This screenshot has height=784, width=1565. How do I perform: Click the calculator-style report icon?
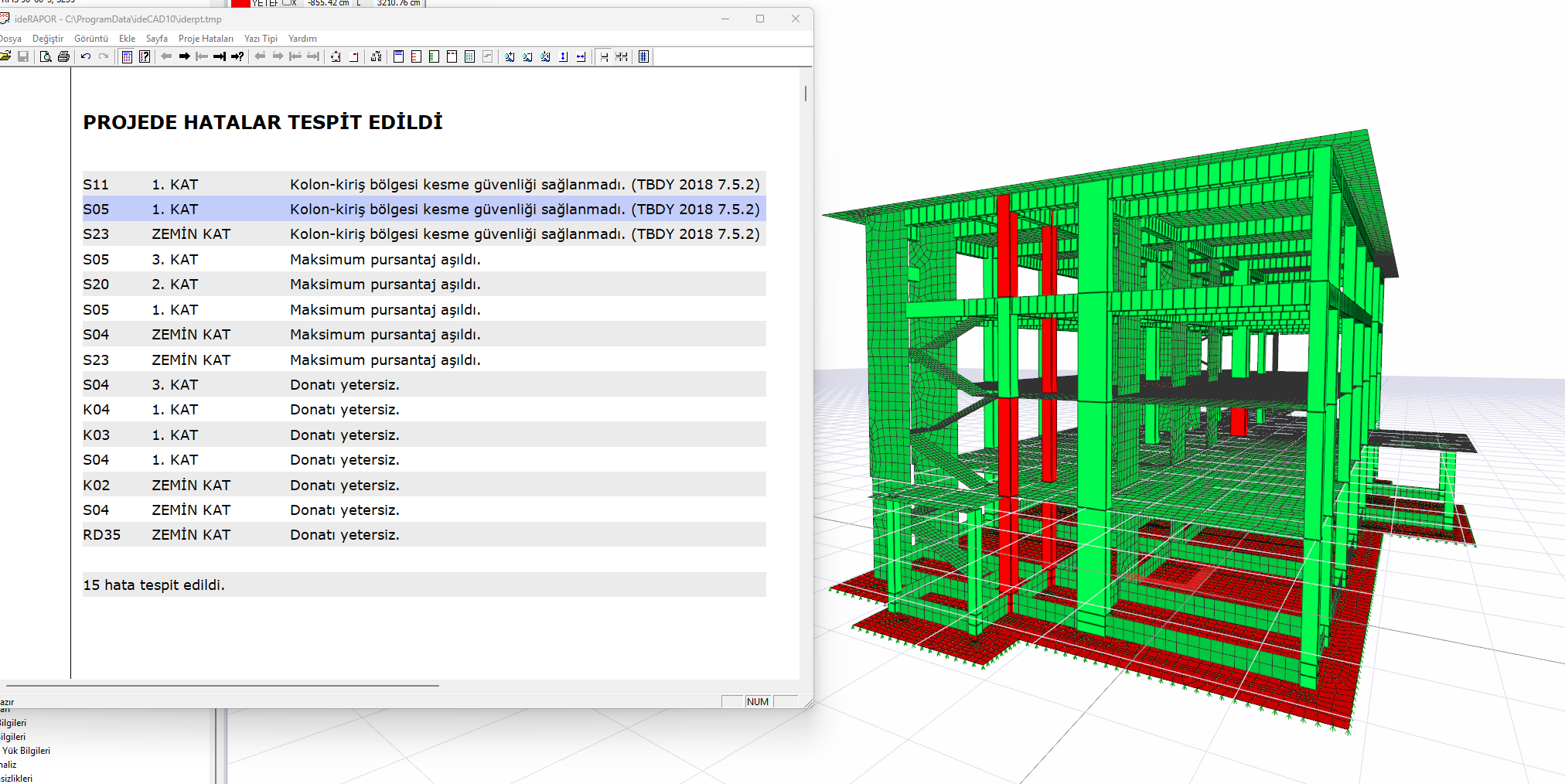[127, 56]
